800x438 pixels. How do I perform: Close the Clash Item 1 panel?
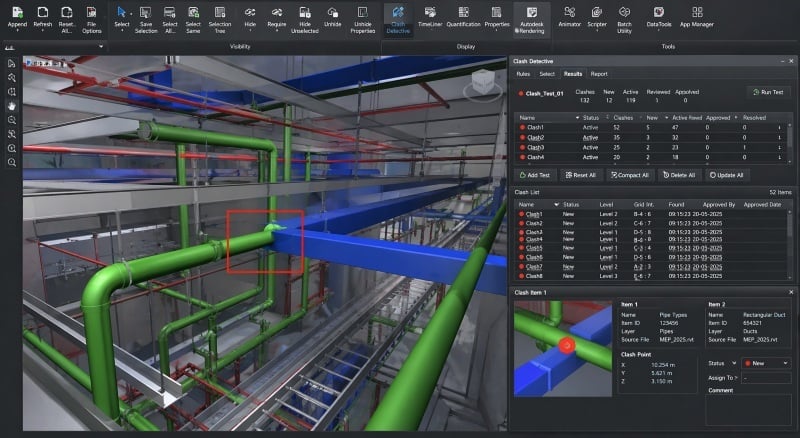click(x=791, y=293)
